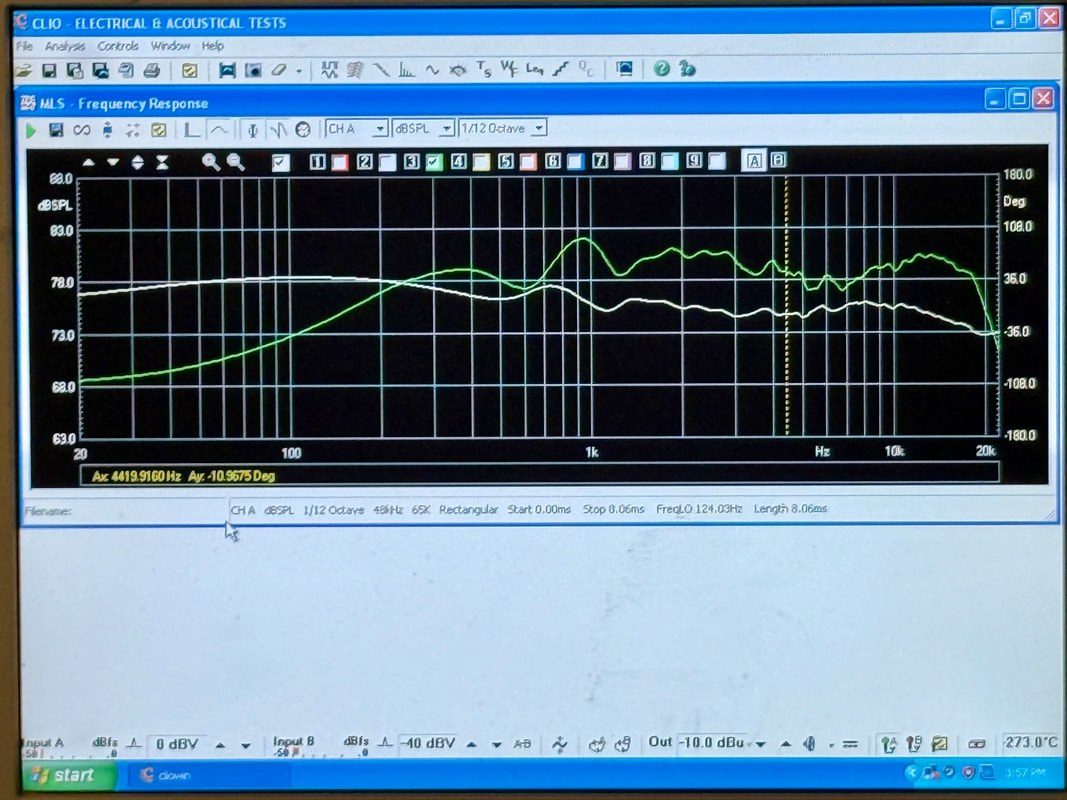Store curve into overlay 1 button
Screen dimensions: 1067x800
pos(317,162)
